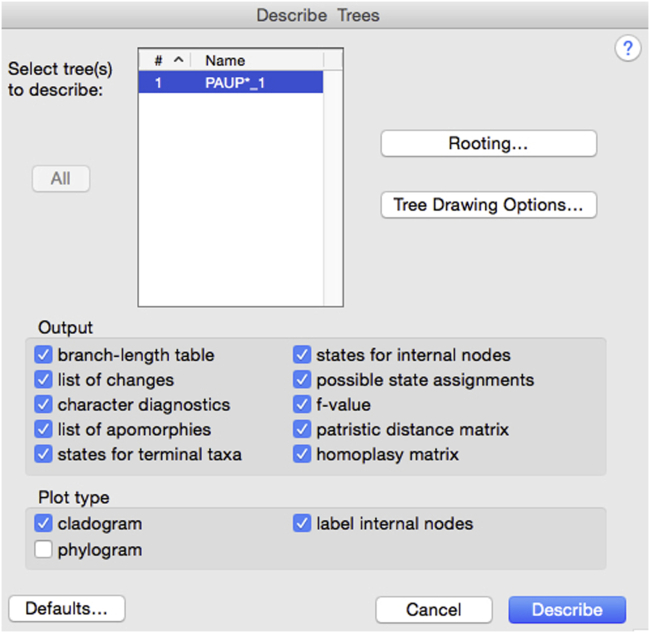Uncheck the f-value option
650x633 pixels.
(302, 405)
